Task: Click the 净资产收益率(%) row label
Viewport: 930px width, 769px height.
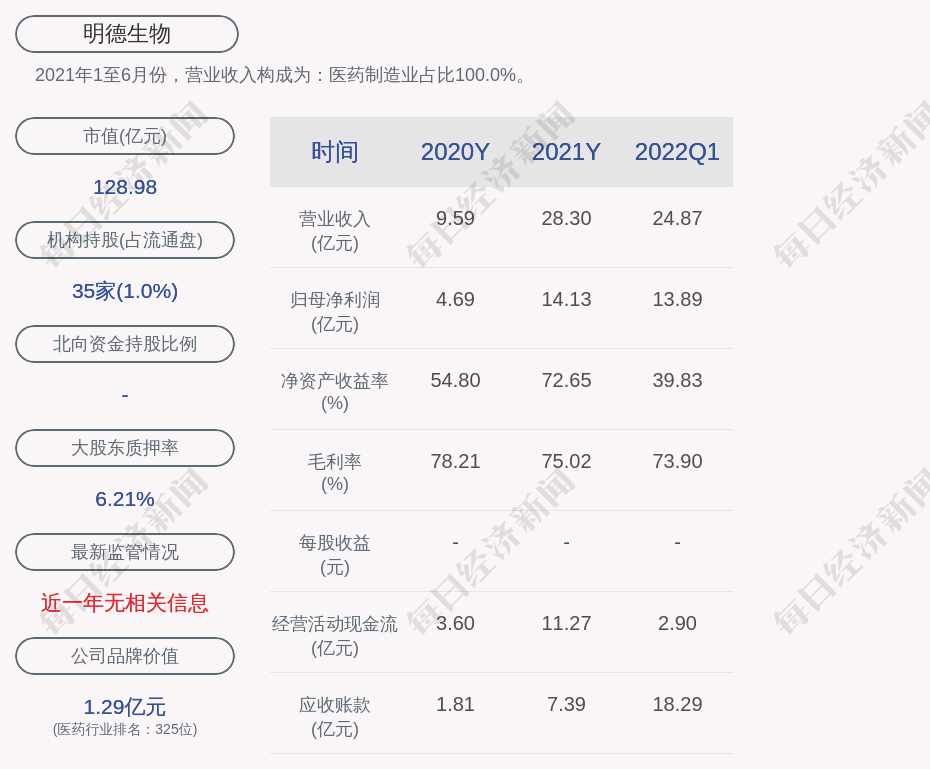Action: pyautogui.click(x=335, y=392)
